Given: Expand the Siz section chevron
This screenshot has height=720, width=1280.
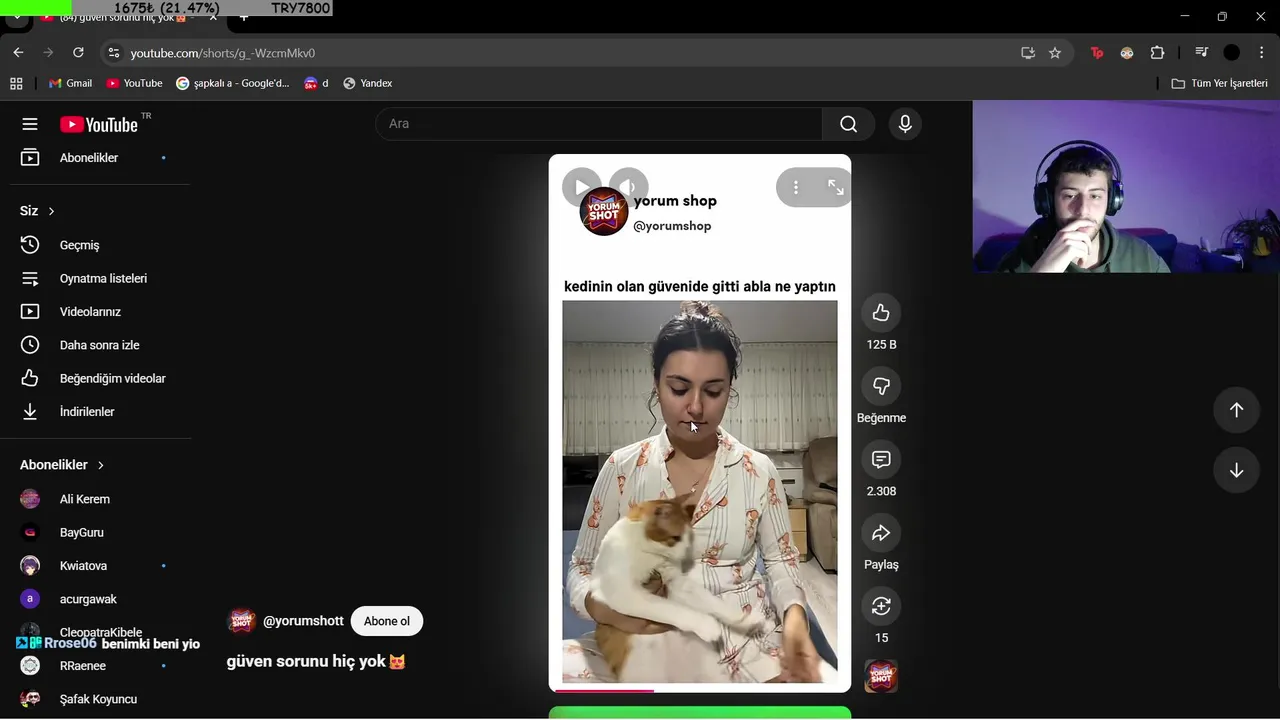Looking at the screenshot, I should pos(51,211).
